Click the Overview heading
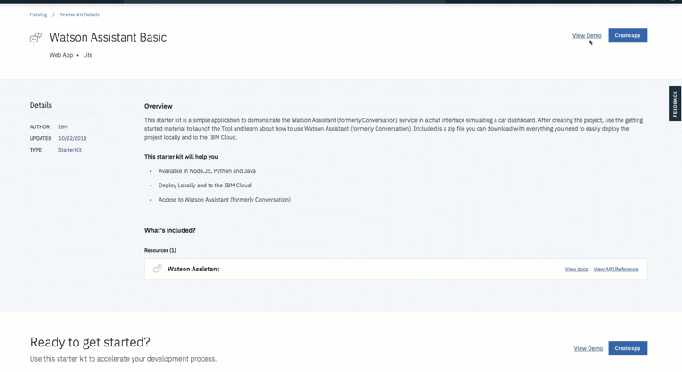The width and height of the screenshot is (682, 372). tap(158, 106)
